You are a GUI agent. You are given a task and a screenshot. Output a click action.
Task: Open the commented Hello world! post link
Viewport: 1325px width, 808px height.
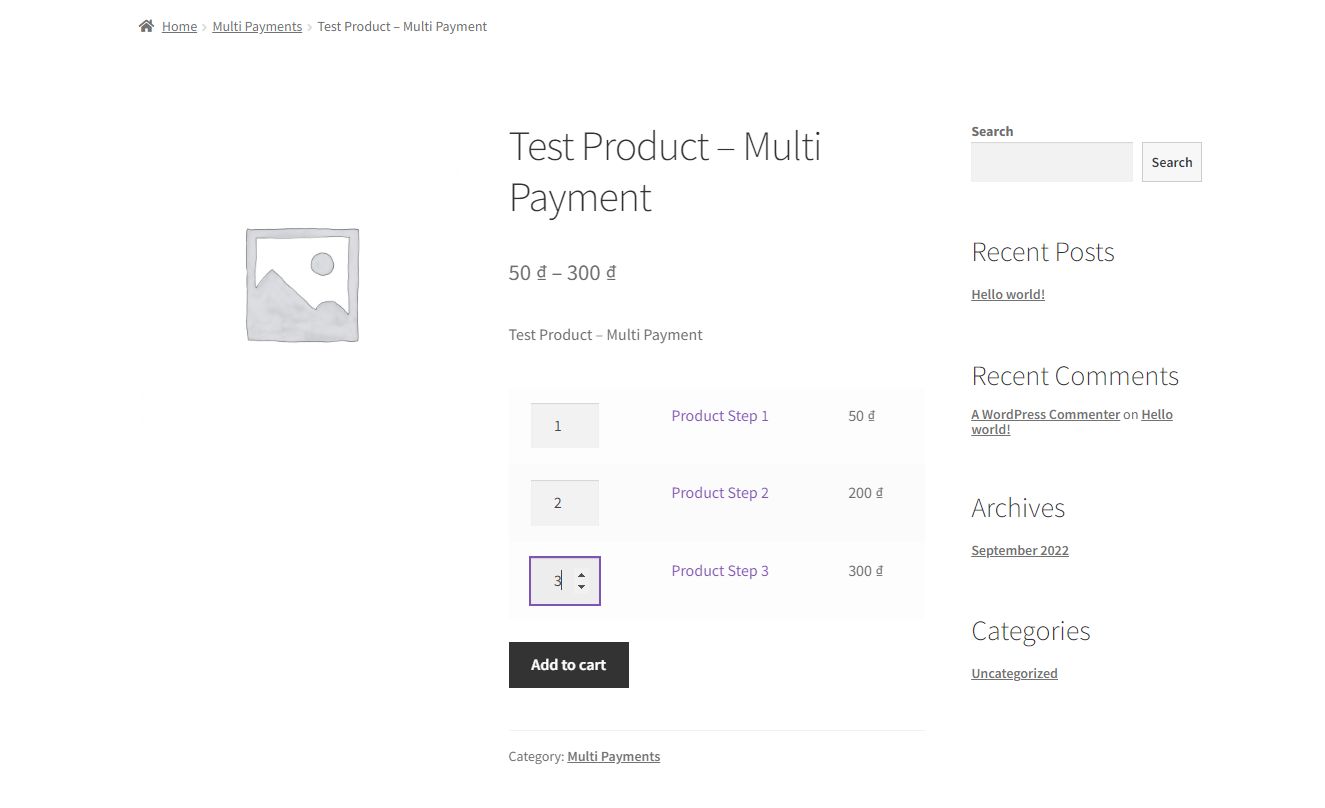point(1156,415)
